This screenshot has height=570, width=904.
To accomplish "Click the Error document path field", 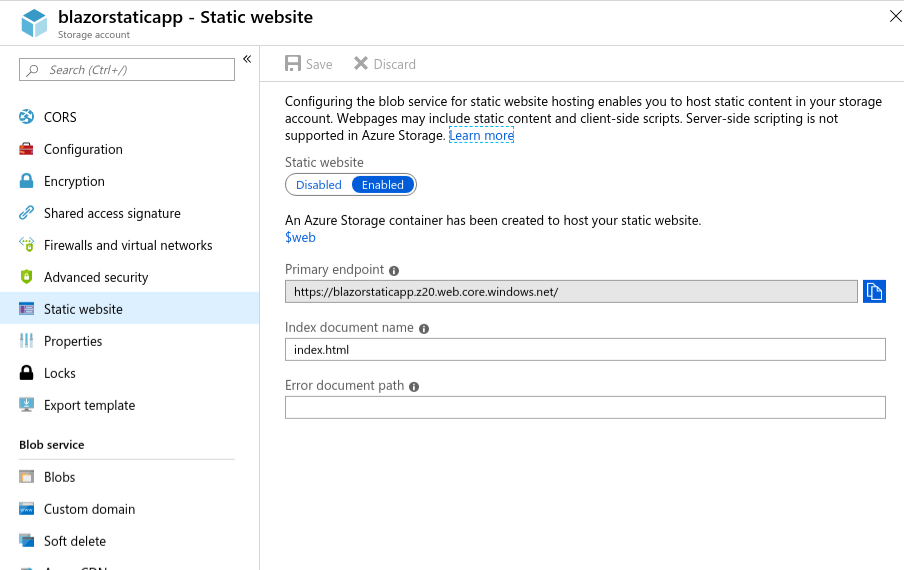I will point(585,407).
